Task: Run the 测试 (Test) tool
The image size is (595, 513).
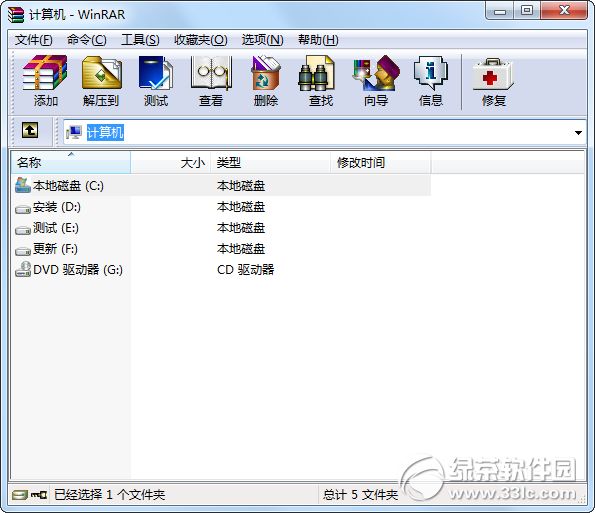Action: click(156, 80)
